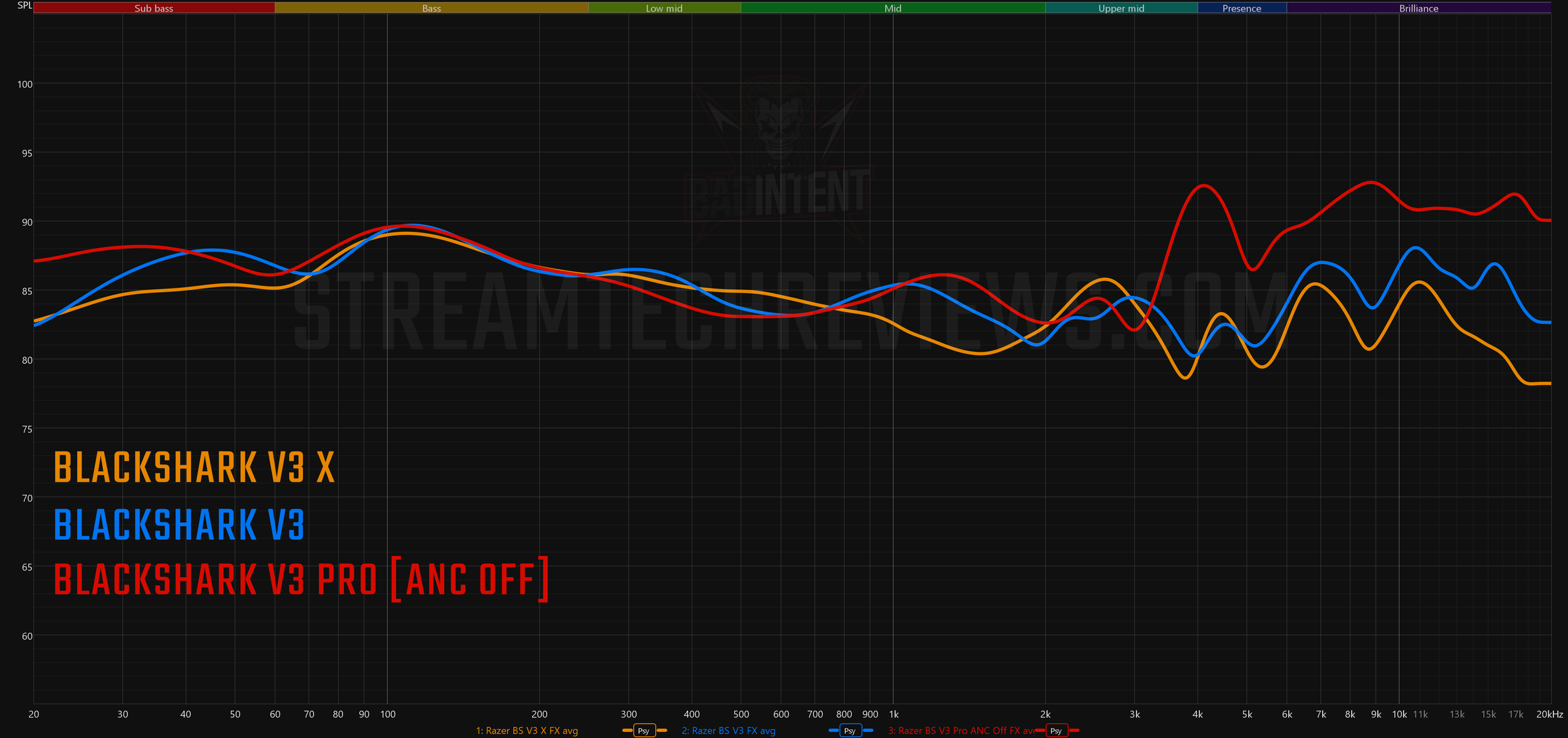Click the 20kHz frequency axis label
Image resolution: width=1568 pixels, height=738 pixels.
1549,714
